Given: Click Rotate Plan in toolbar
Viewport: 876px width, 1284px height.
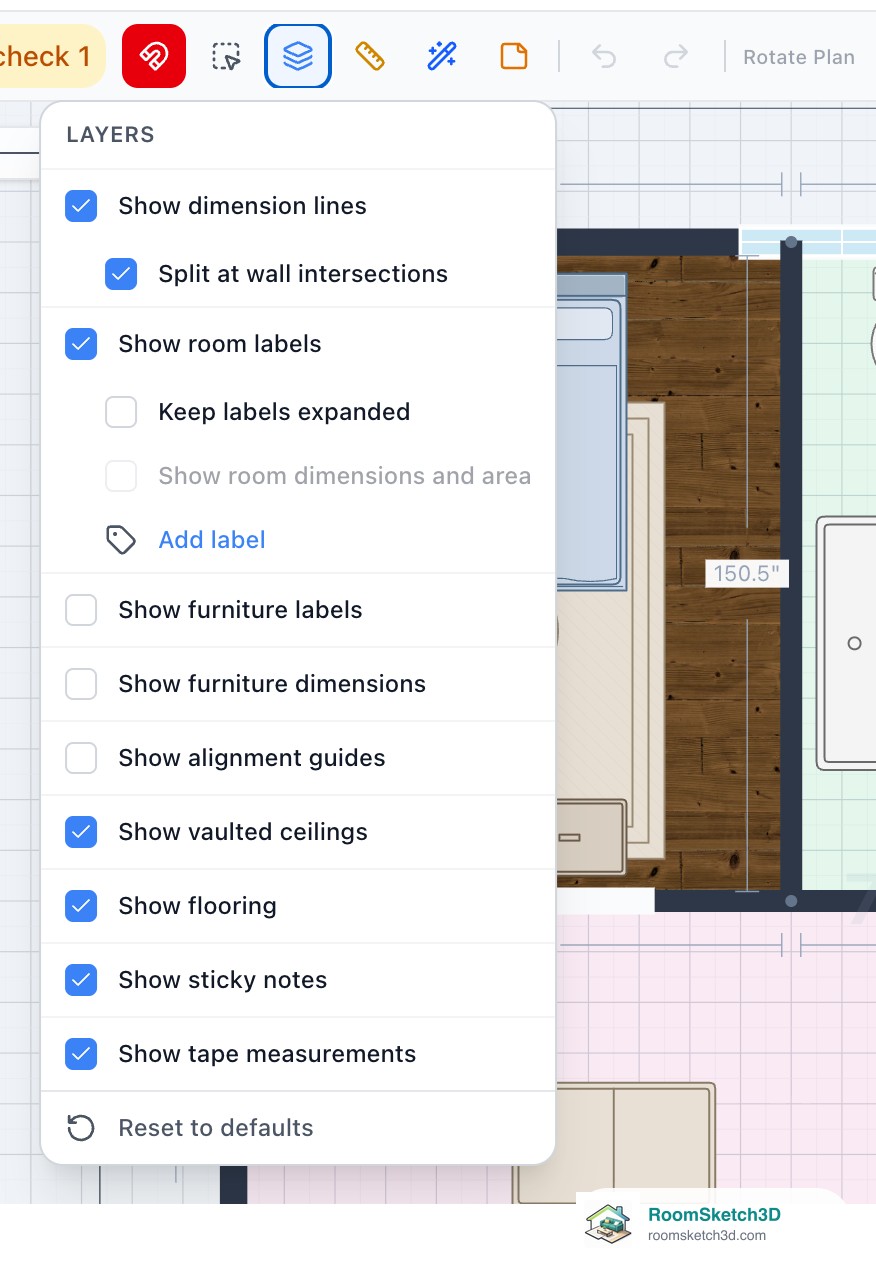Looking at the screenshot, I should coord(799,57).
